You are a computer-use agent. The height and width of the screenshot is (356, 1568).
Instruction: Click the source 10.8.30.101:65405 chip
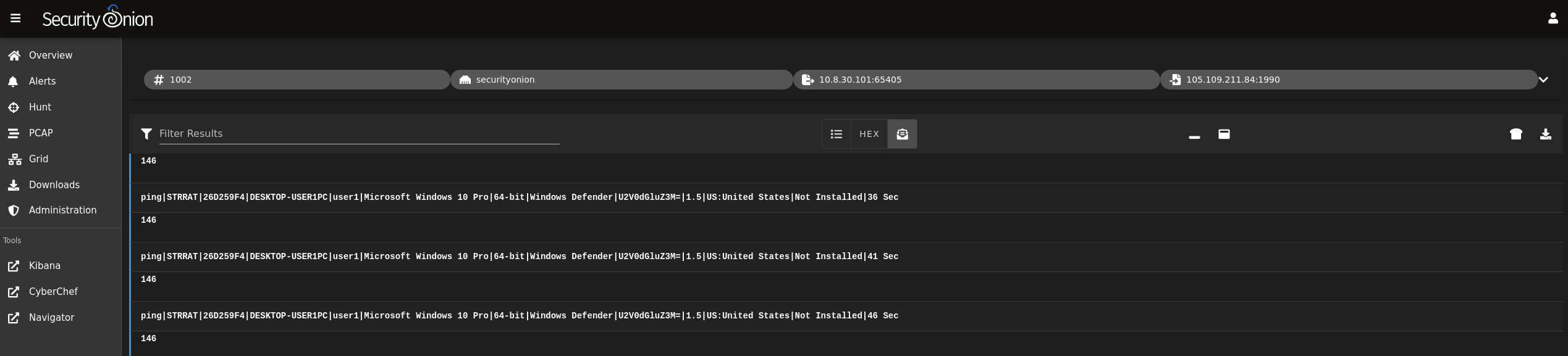(x=976, y=80)
